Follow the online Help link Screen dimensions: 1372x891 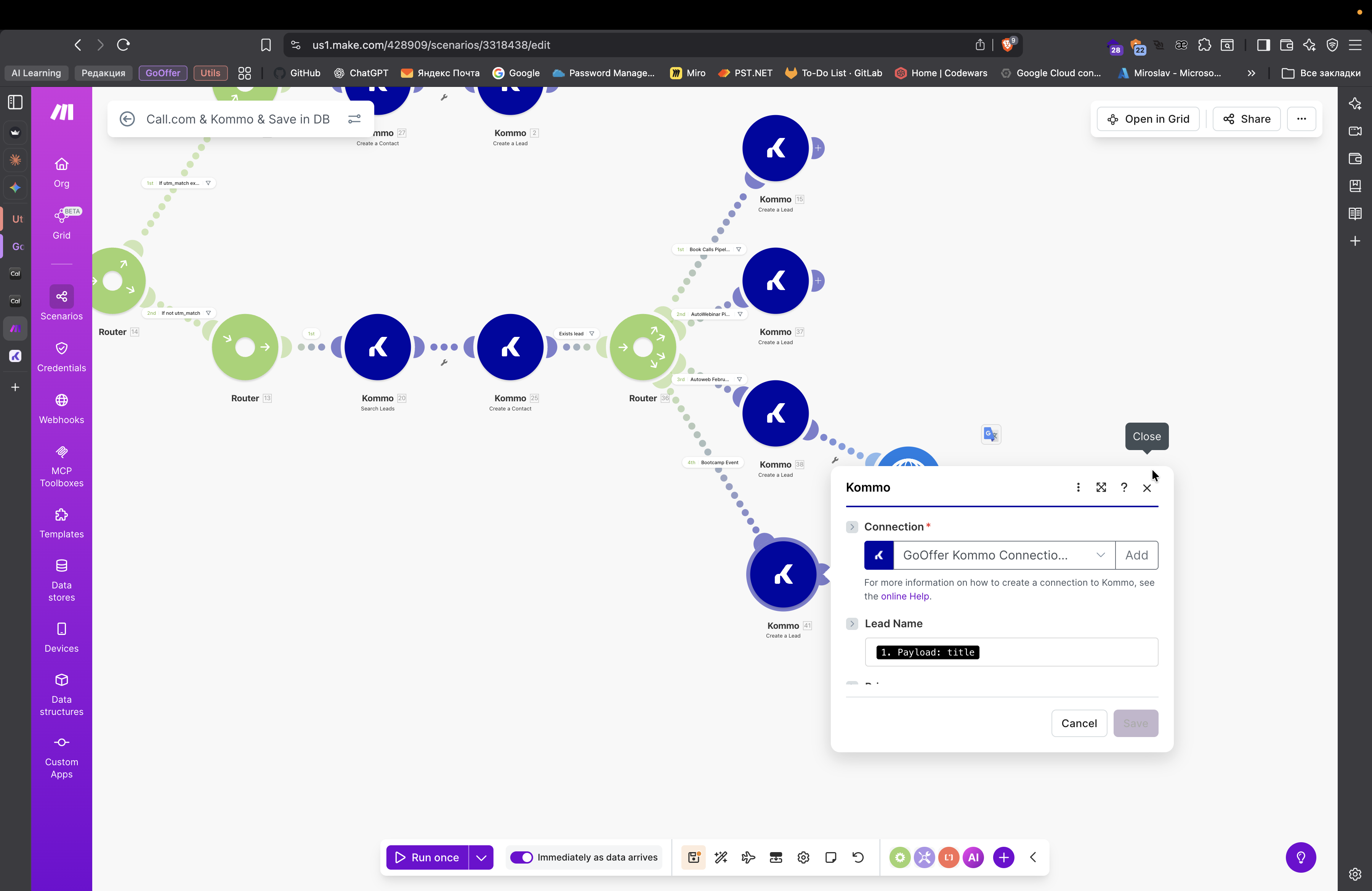[x=904, y=596]
